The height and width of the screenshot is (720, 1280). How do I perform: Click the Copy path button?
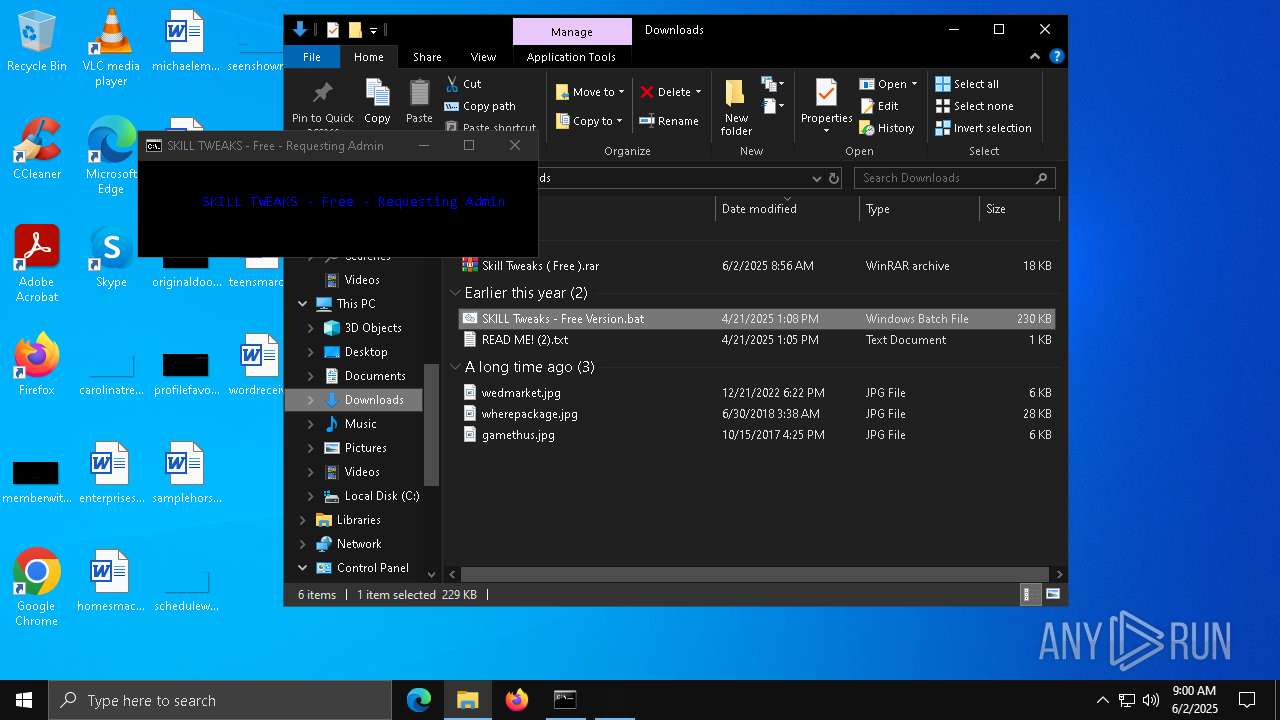point(480,106)
